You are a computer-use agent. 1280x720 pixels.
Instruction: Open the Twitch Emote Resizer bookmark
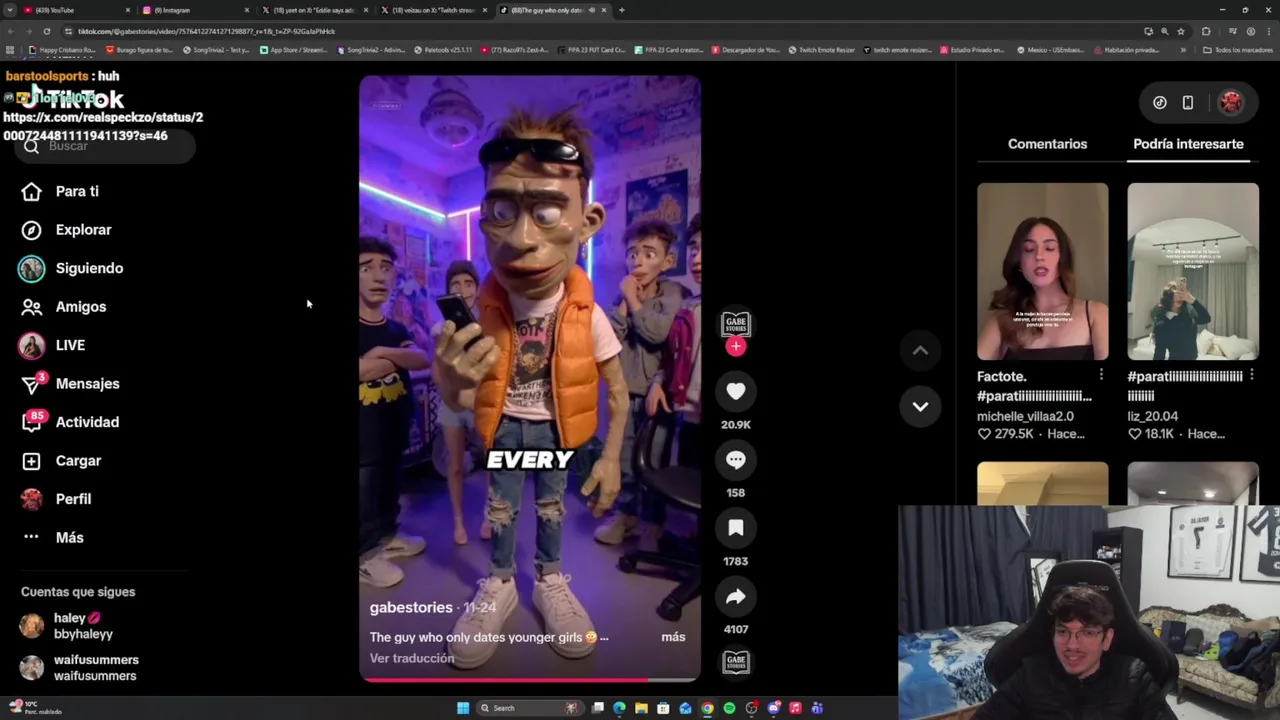coord(821,50)
